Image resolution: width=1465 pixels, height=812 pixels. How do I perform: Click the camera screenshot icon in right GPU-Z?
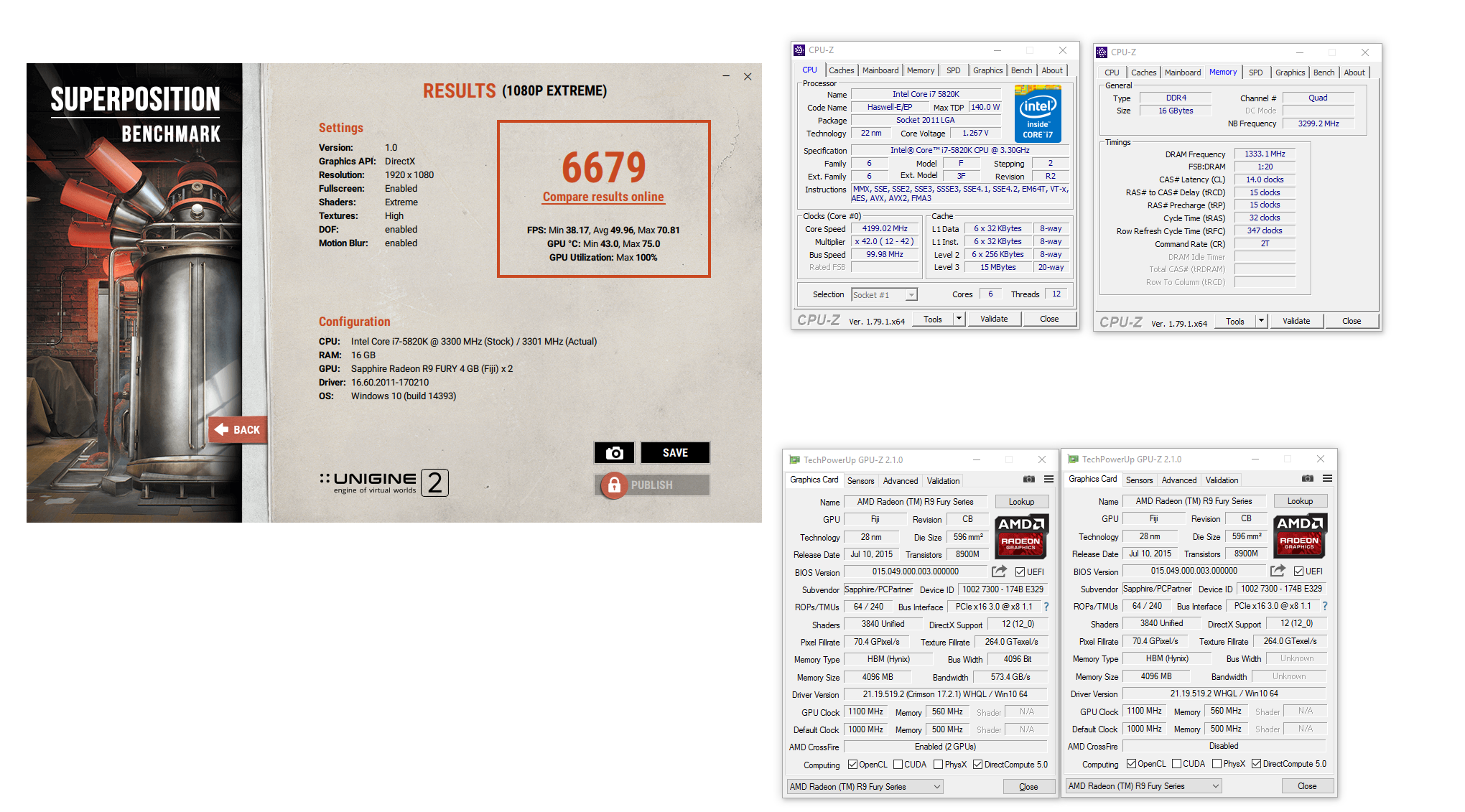(x=1308, y=479)
